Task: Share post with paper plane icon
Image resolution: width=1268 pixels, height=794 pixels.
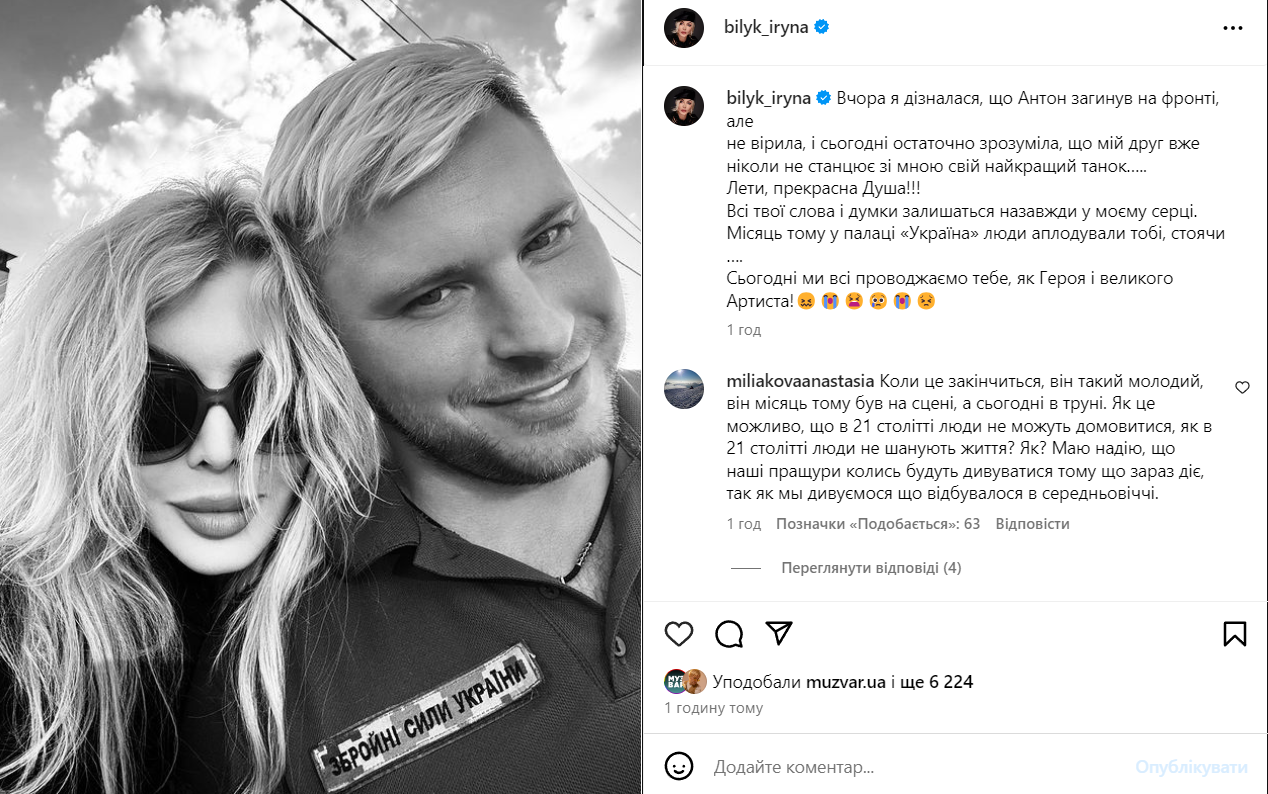Action: [779, 633]
